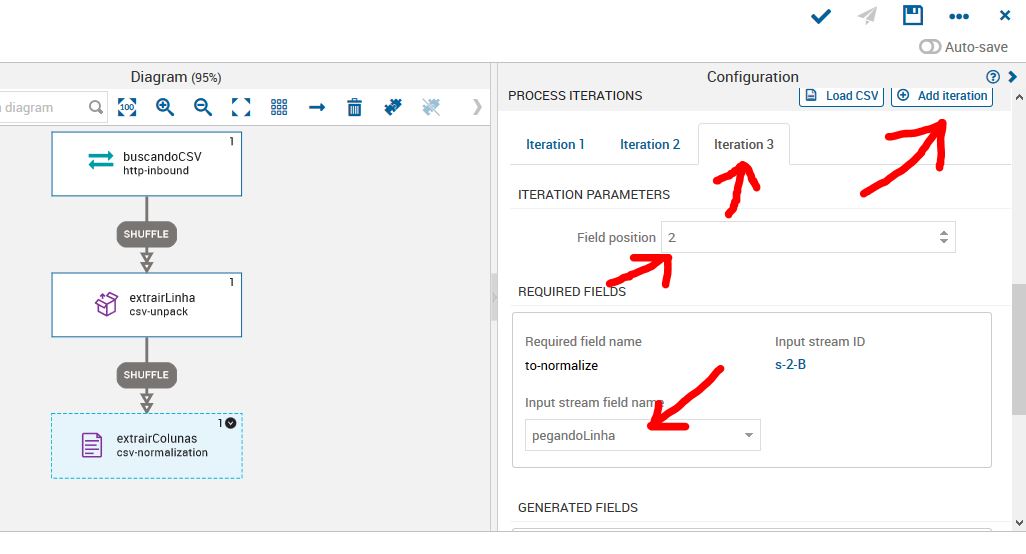Screen dimensions: 1026x554
Task: Switch to the Iteration 2 tab
Action: click(649, 144)
